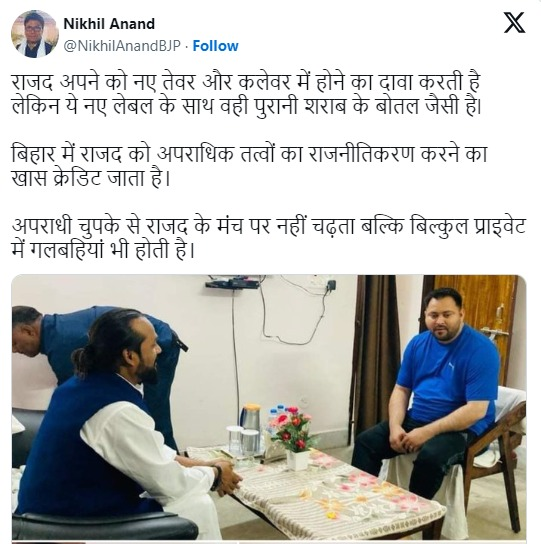Click the paragraph starting with बिहार में राजद

(x=249, y=166)
